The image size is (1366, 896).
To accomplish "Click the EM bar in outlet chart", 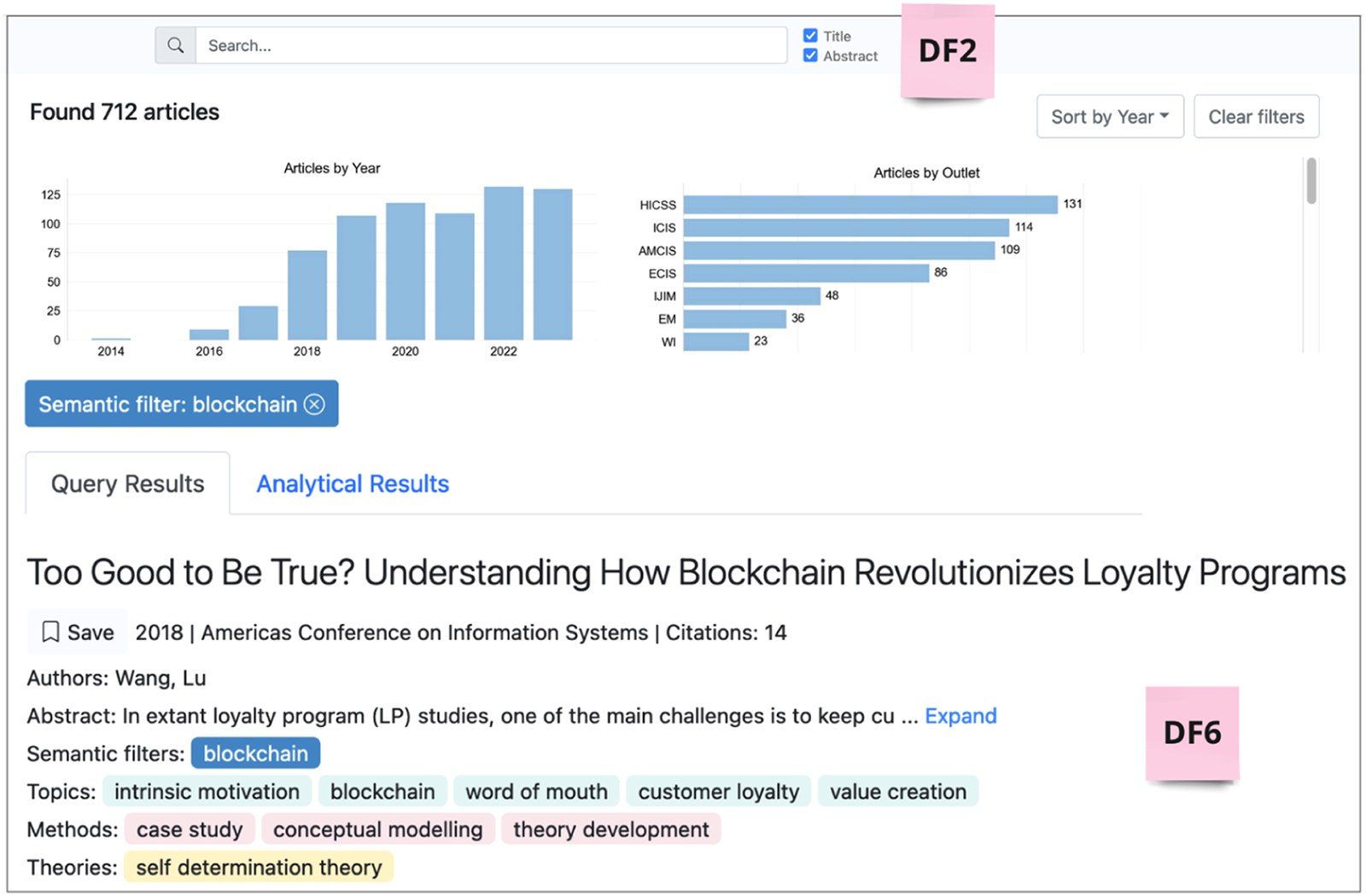I will pyautogui.click(x=735, y=318).
